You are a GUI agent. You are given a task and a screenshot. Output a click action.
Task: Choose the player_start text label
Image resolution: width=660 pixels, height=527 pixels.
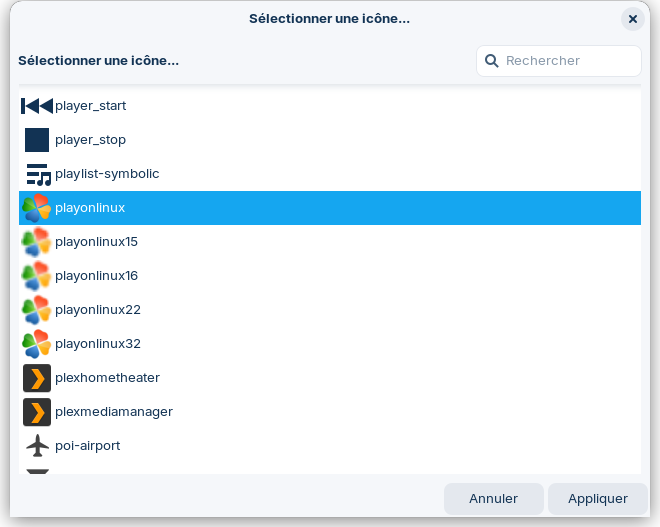pos(90,106)
